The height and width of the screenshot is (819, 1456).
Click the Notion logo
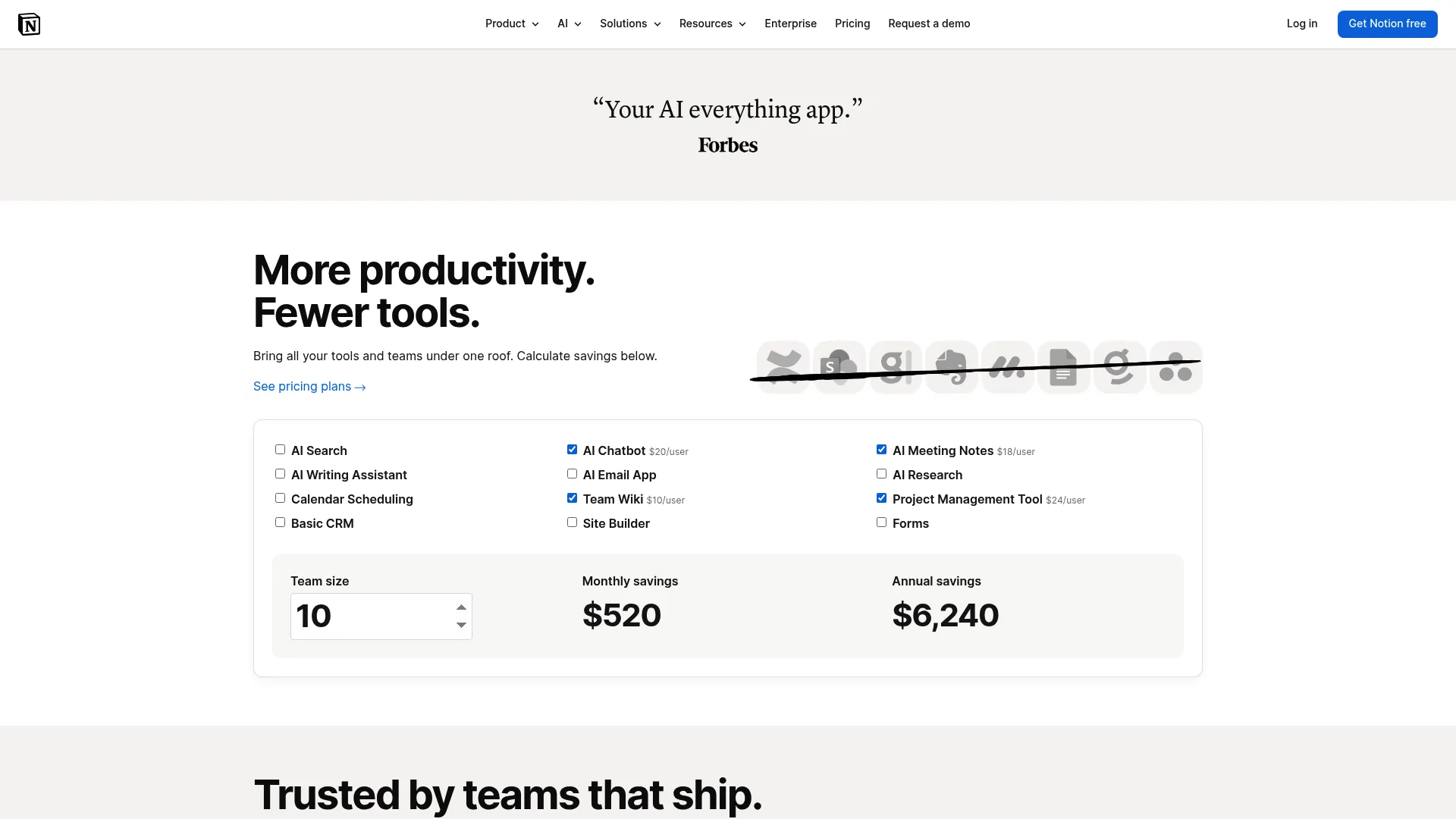(30, 24)
